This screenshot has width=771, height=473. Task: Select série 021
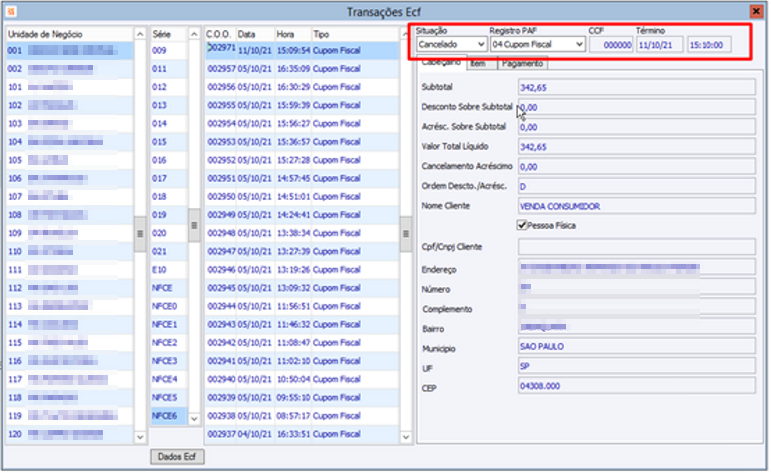point(169,251)
